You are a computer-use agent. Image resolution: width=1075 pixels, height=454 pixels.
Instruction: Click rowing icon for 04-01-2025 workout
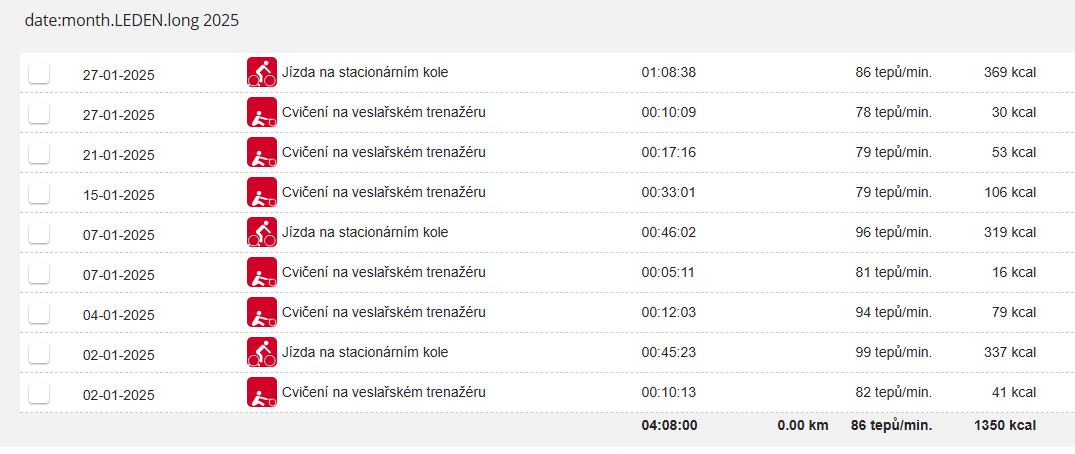(261, 312)
